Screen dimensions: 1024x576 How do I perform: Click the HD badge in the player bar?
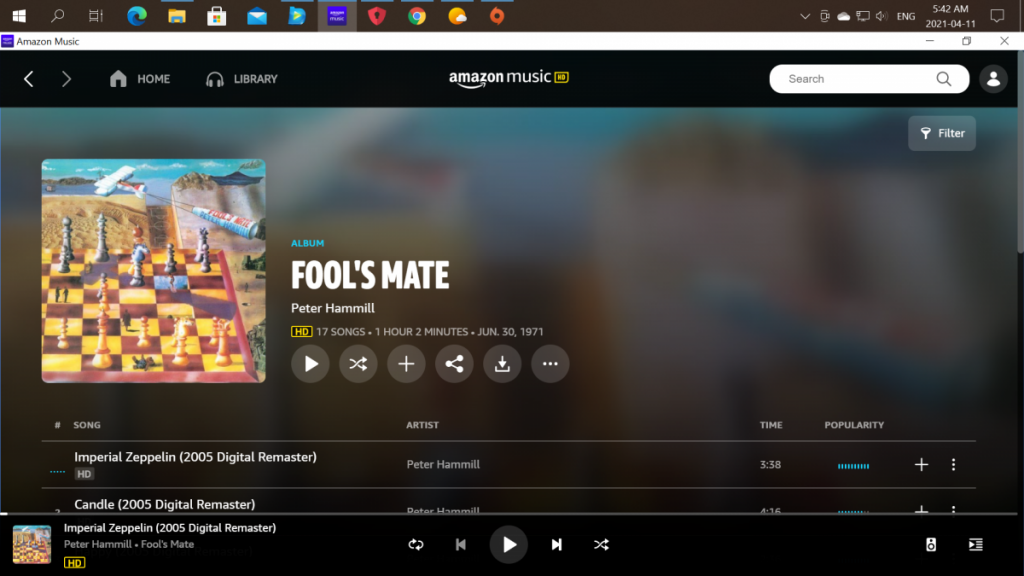(74, 562)
